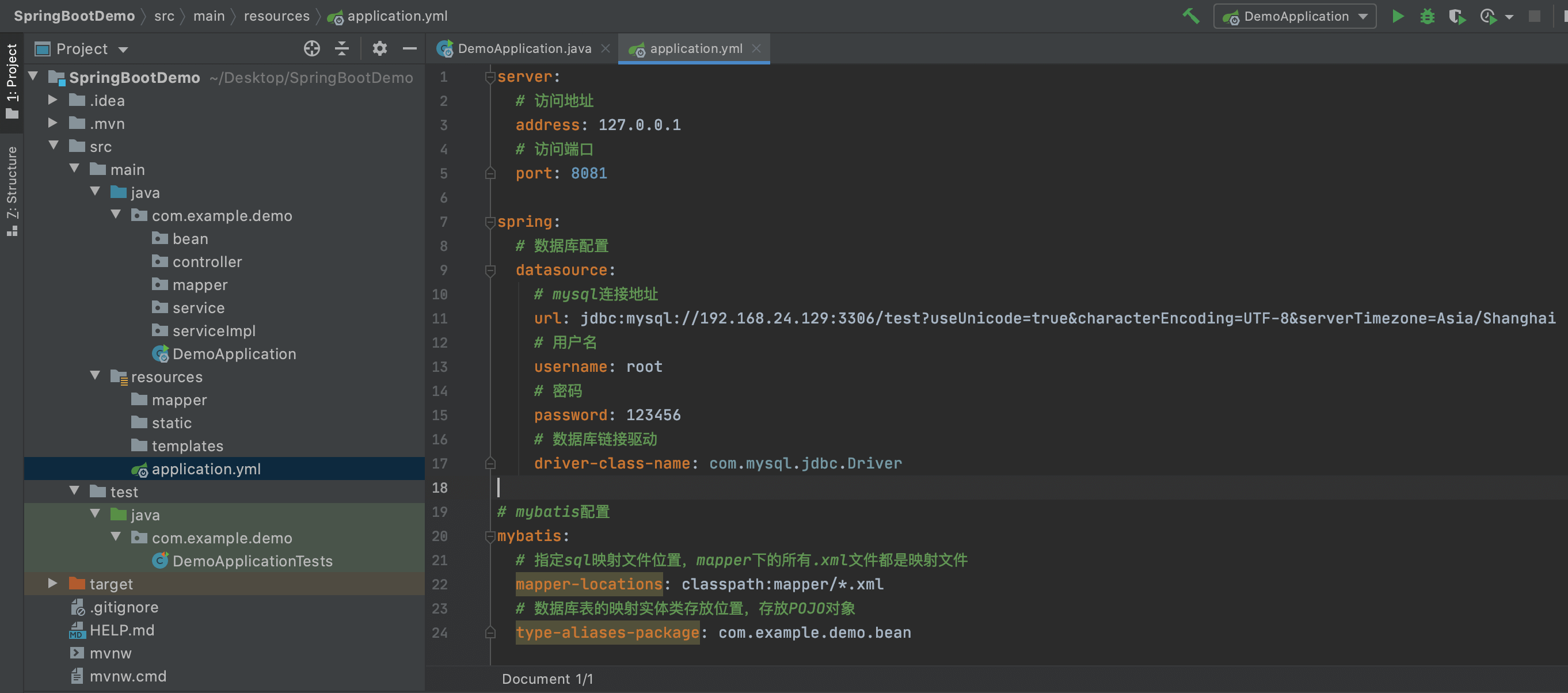Select the templates folder
Viewport: 1568px width, 693px height.
pos(187,446)
